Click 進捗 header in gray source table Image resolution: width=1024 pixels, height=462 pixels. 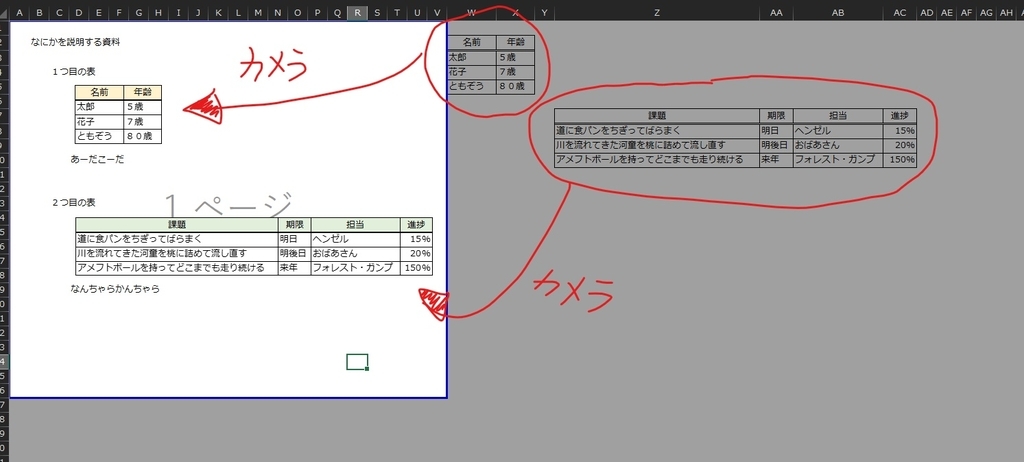pyautogui.click(x=900, y=116)
